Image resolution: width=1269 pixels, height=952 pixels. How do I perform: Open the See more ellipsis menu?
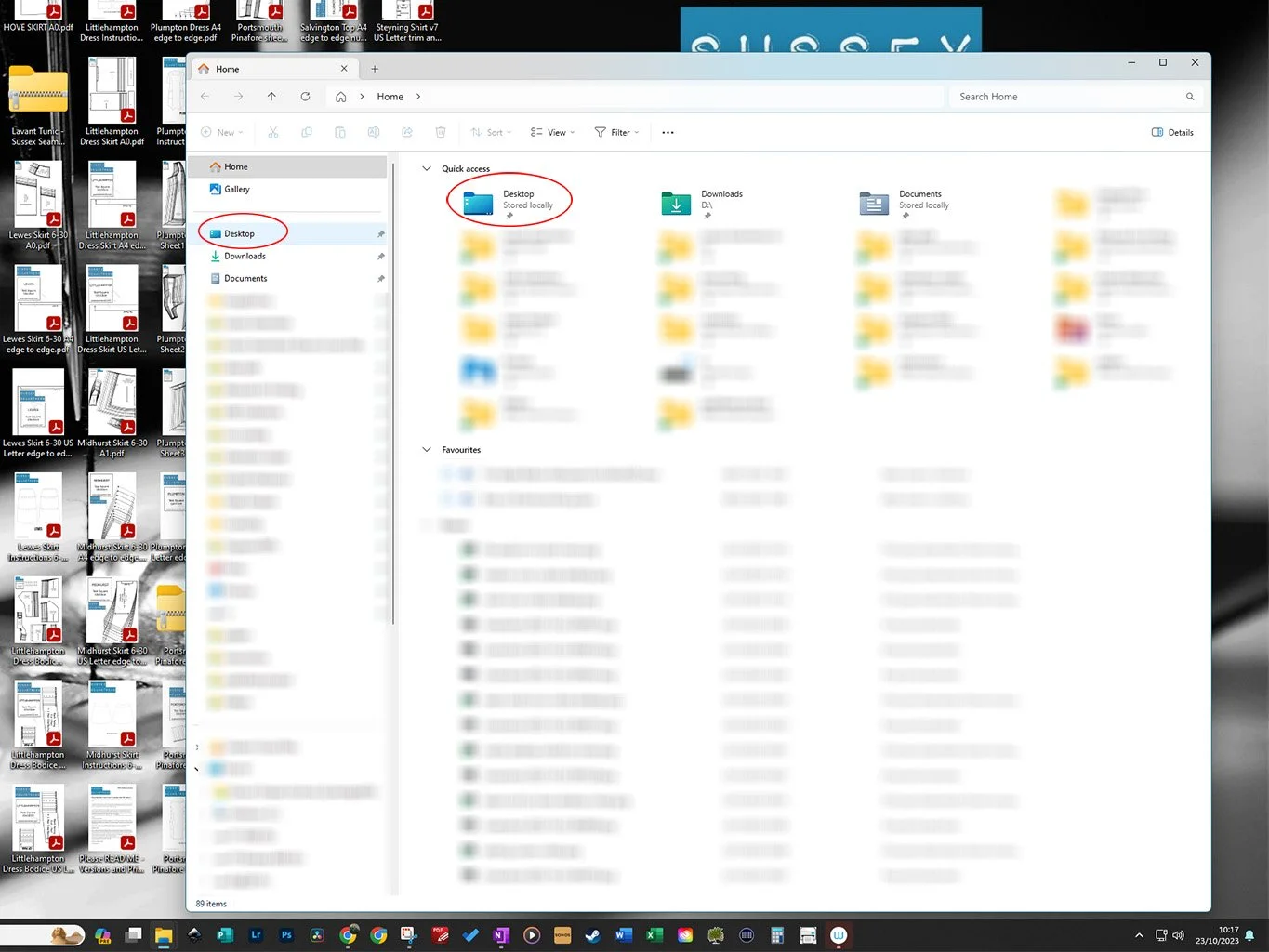coord(668,132)
